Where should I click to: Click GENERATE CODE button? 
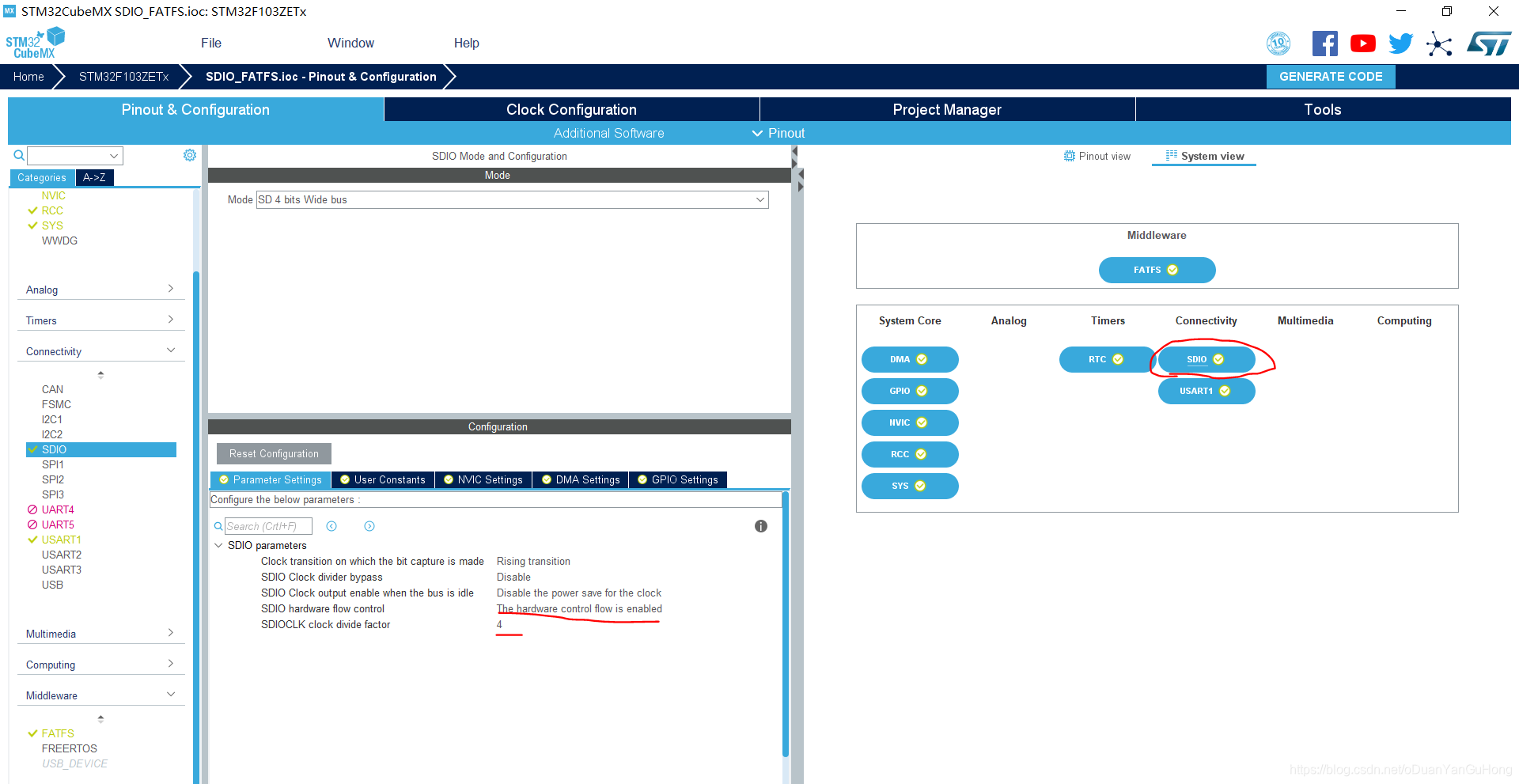[x=1331, y=77]
